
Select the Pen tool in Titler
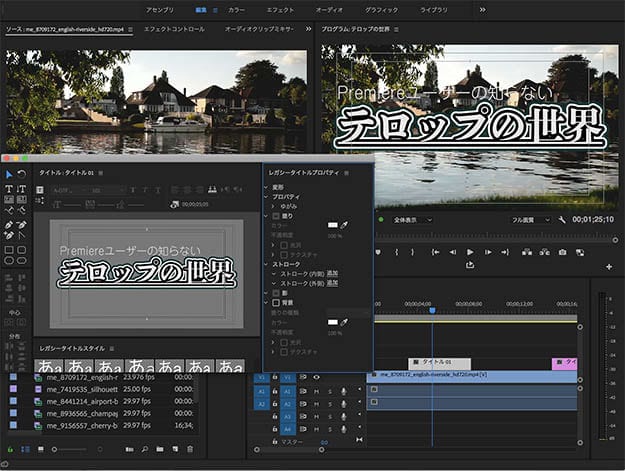9,224
